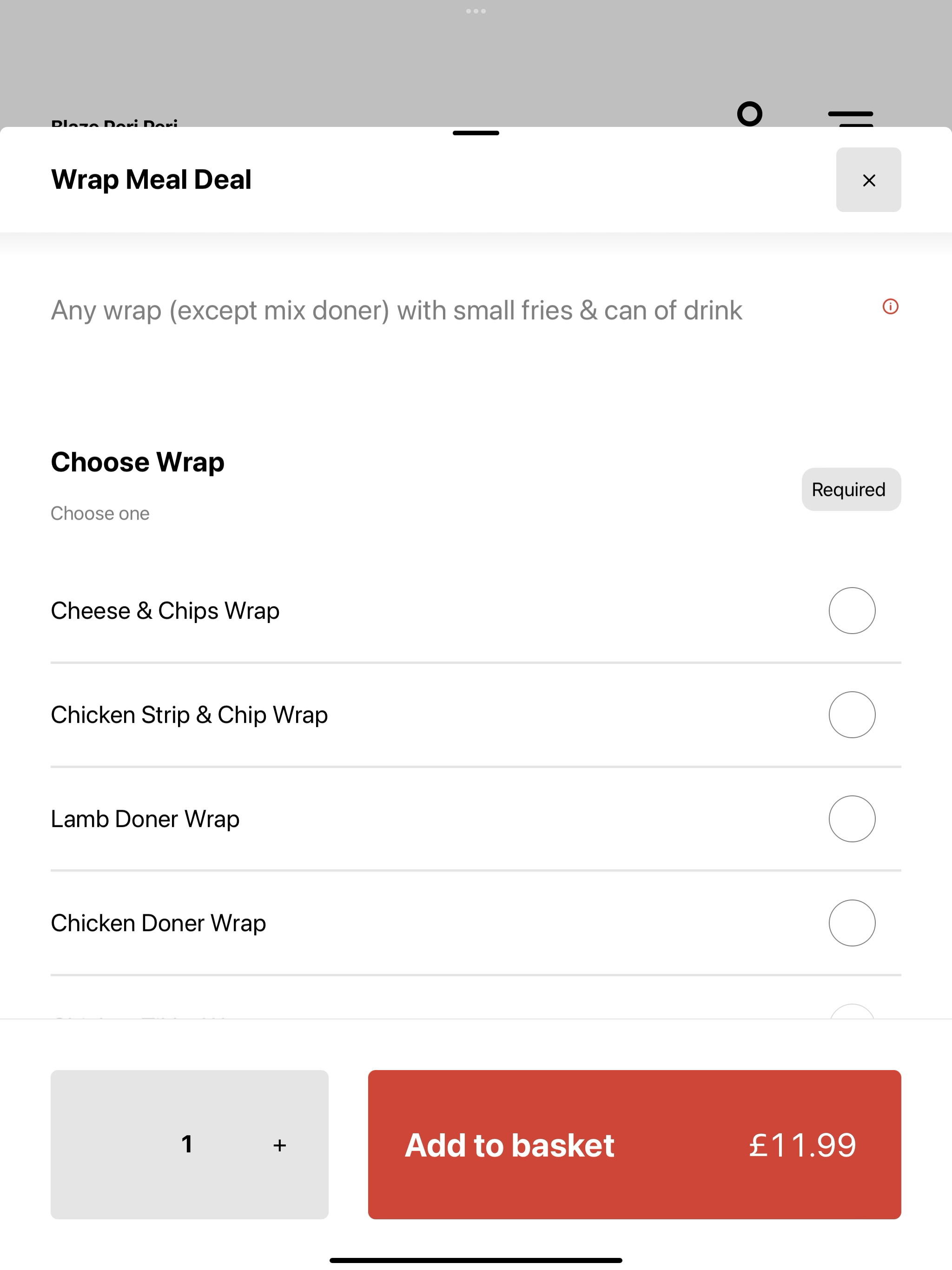Close the Wrap Meal Deal sheet
The height and width of the screenshot is (1270, 952).
click(x=868, y=180)
